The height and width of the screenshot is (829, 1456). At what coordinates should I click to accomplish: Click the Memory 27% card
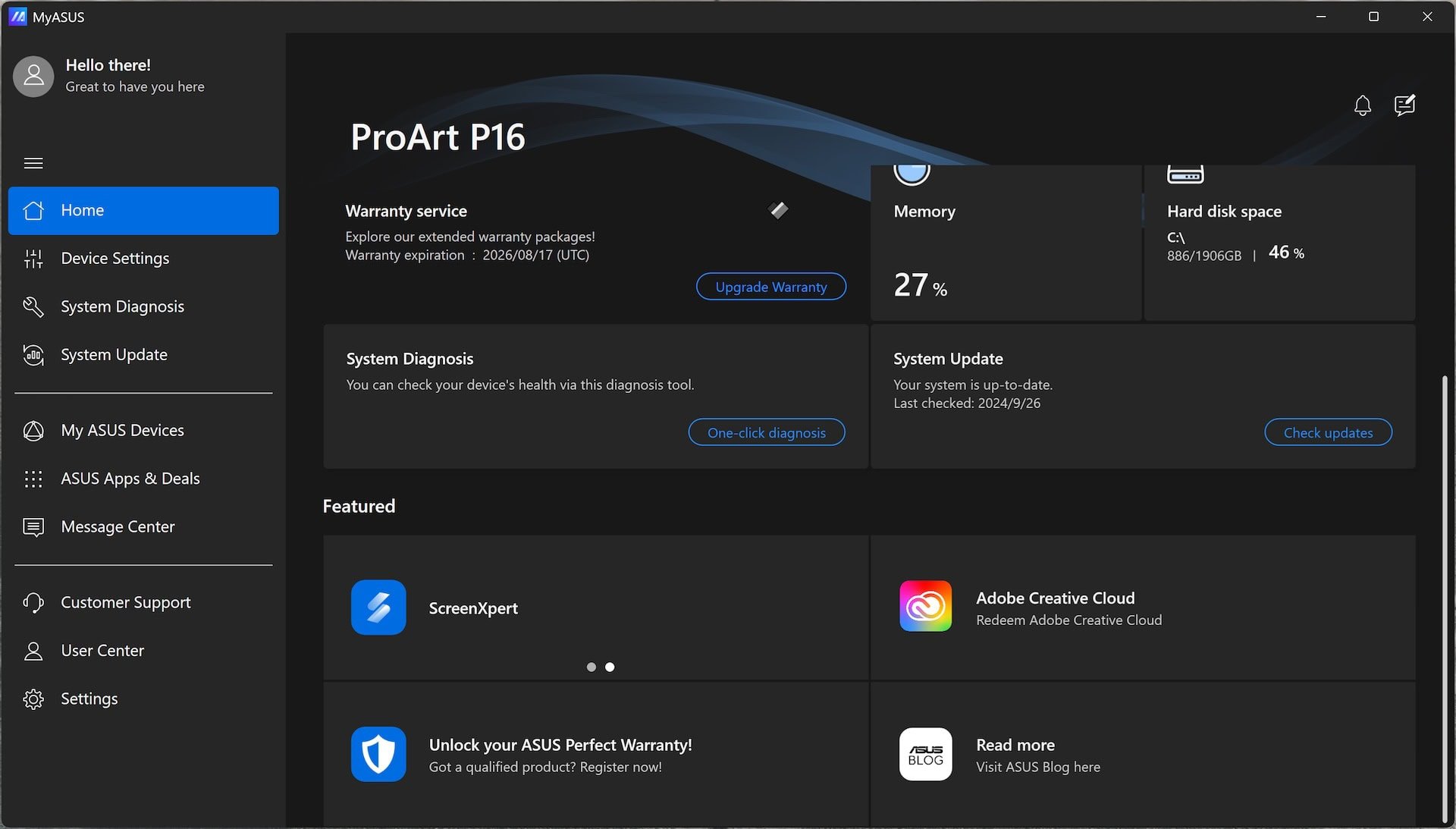pyautogui.click(x=1006, y=243)
